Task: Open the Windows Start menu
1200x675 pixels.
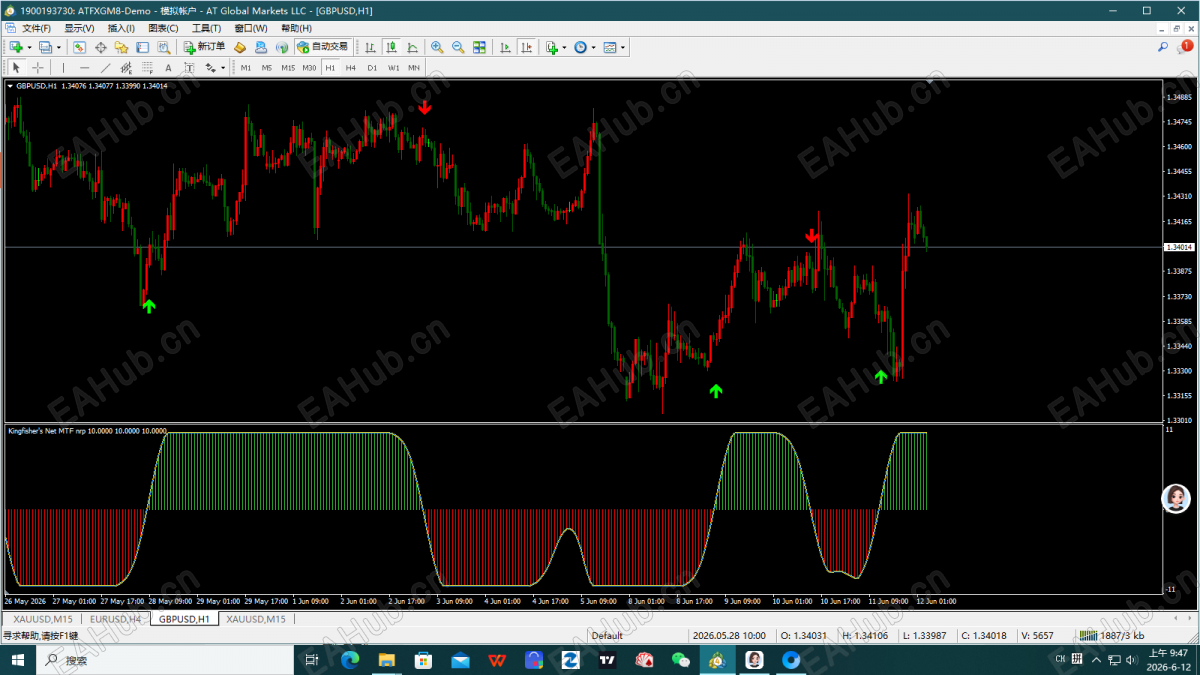Action: pos(18,660)
